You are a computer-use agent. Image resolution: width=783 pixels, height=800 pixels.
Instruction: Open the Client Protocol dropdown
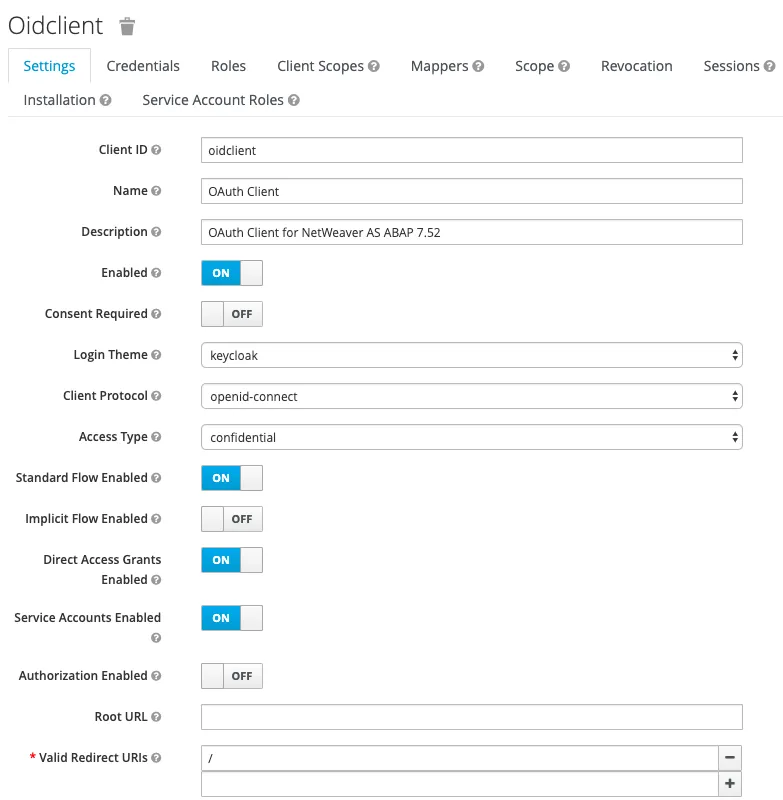pos(471,396)
